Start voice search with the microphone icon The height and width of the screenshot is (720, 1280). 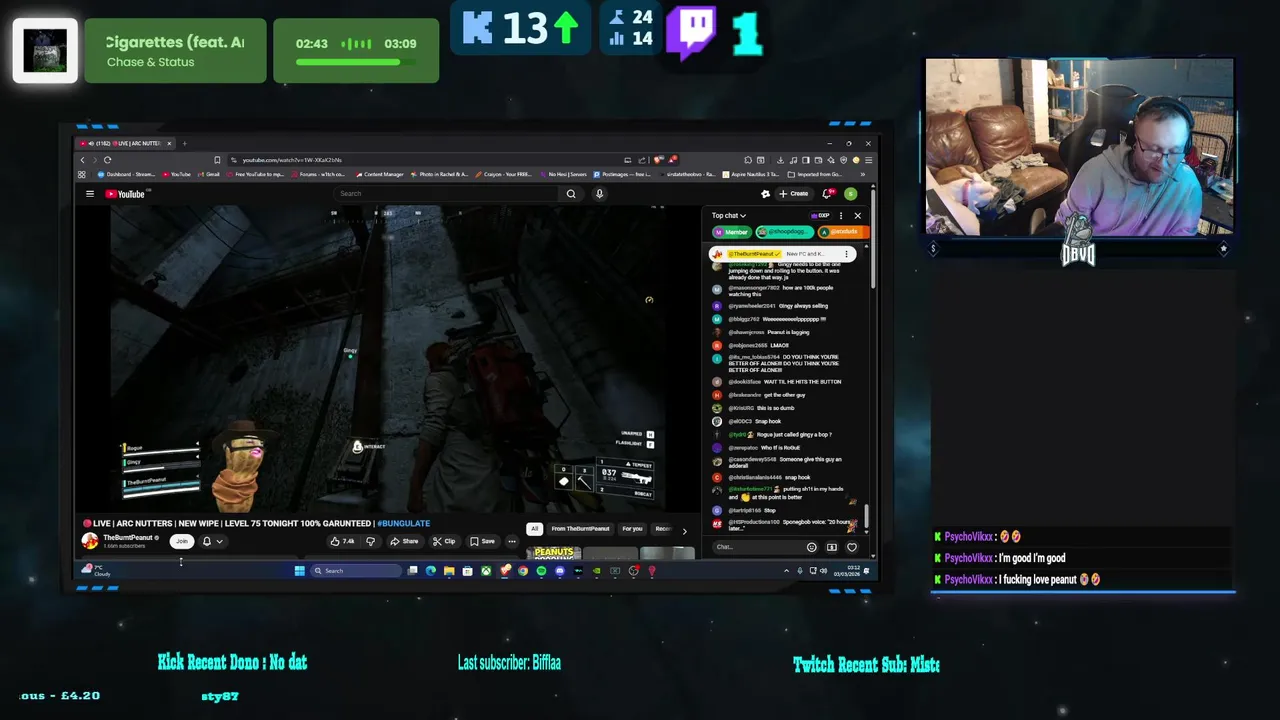click(599, 194)
